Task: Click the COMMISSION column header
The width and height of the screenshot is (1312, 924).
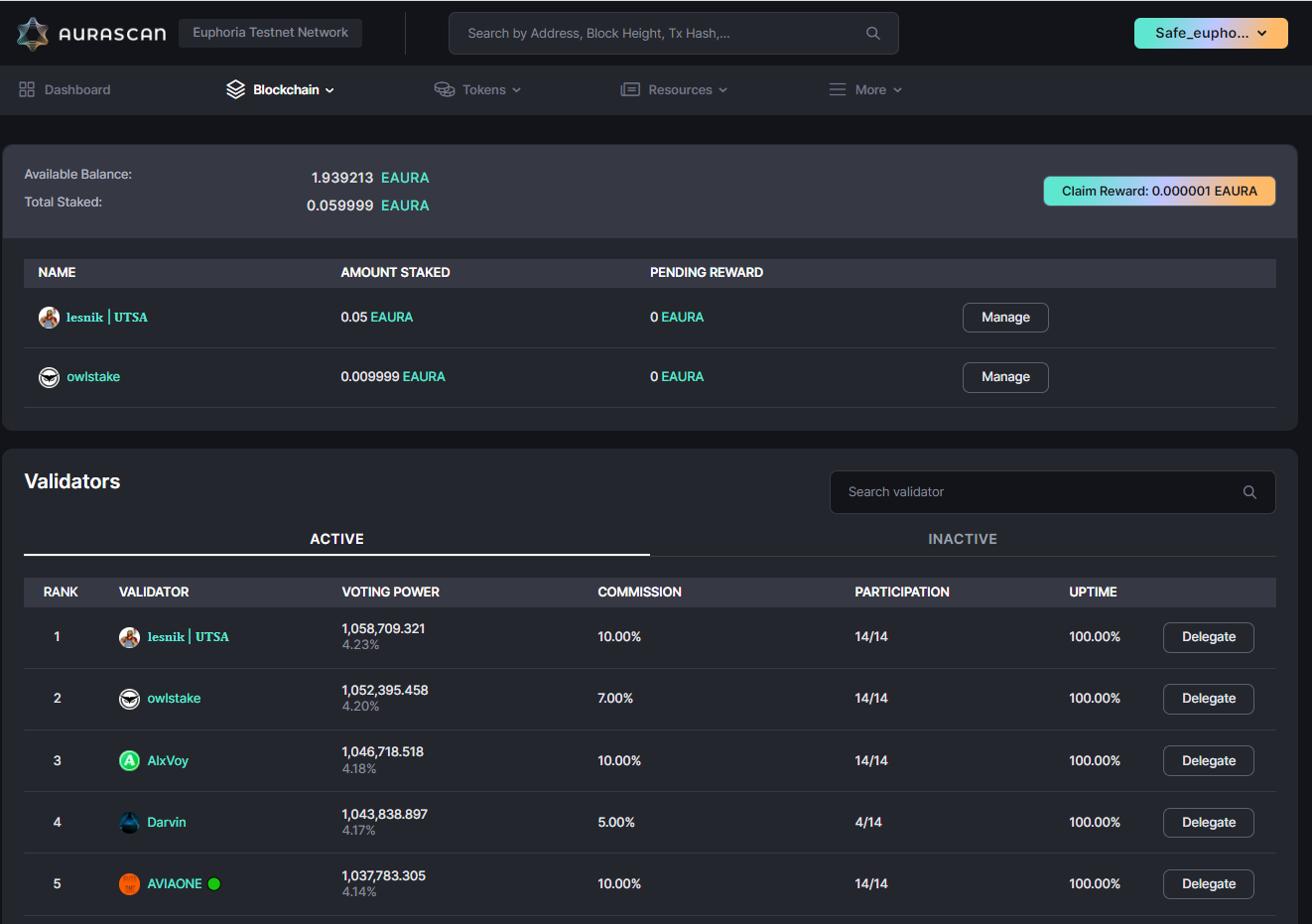Action: pos(639,593)
